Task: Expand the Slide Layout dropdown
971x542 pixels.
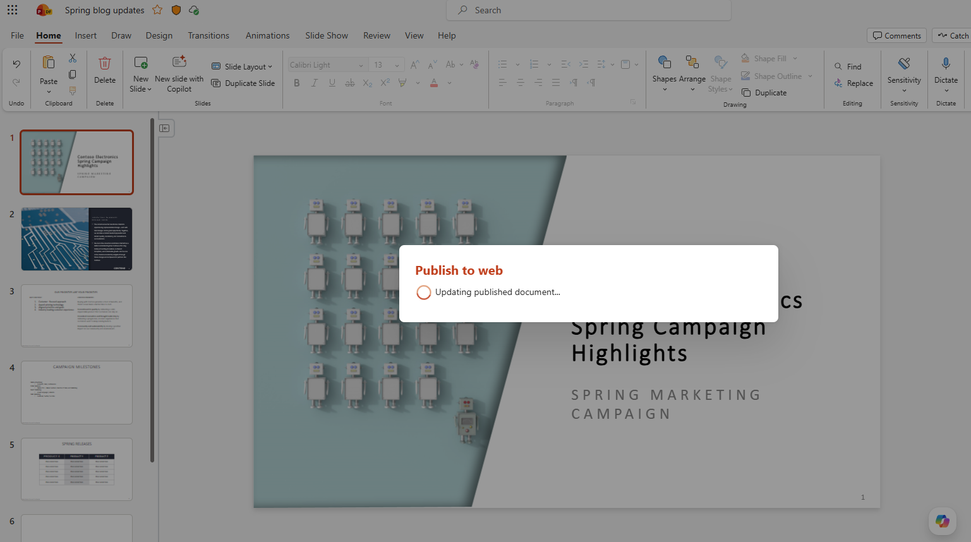Action: (242, 67)
